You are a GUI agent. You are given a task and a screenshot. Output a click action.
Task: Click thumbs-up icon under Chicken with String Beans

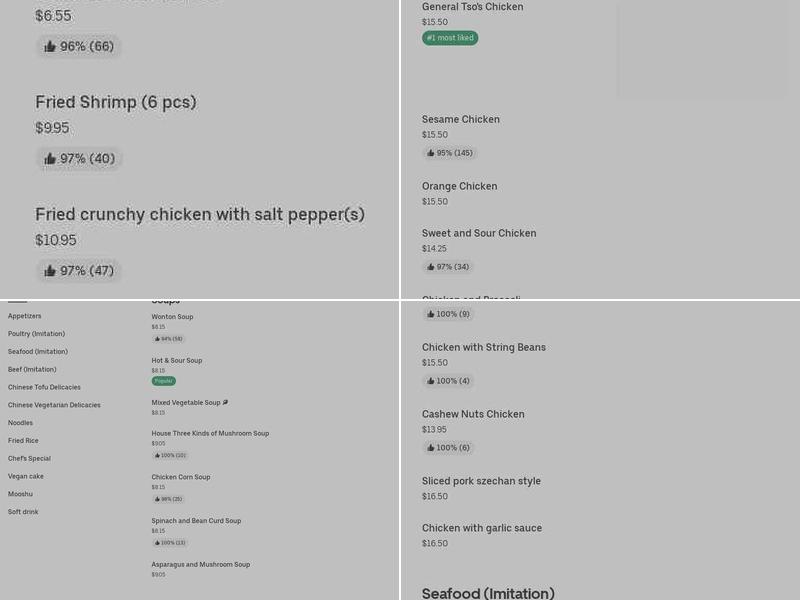point(431,381)
